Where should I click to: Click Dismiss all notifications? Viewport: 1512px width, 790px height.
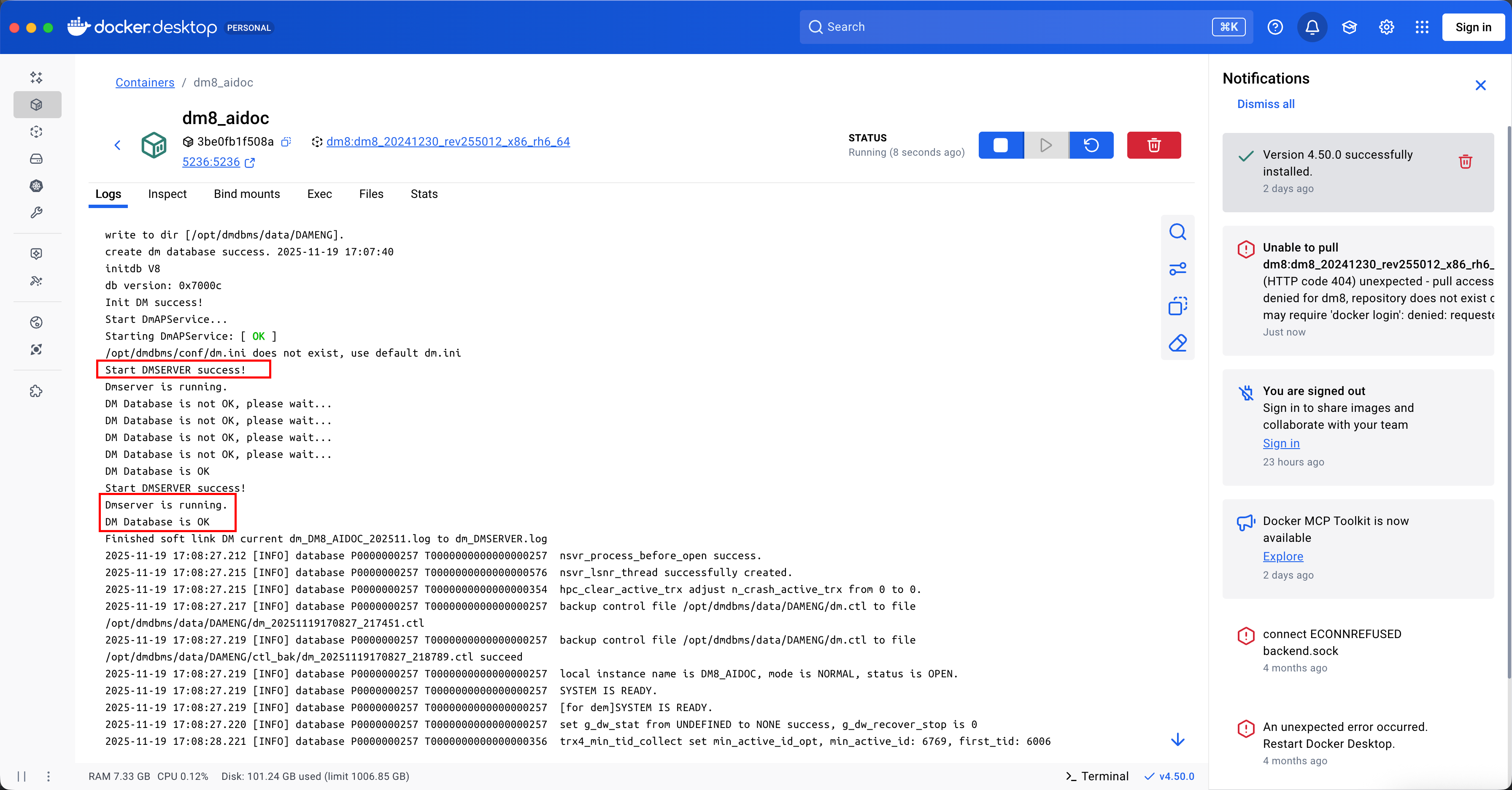click(1266, 104)
